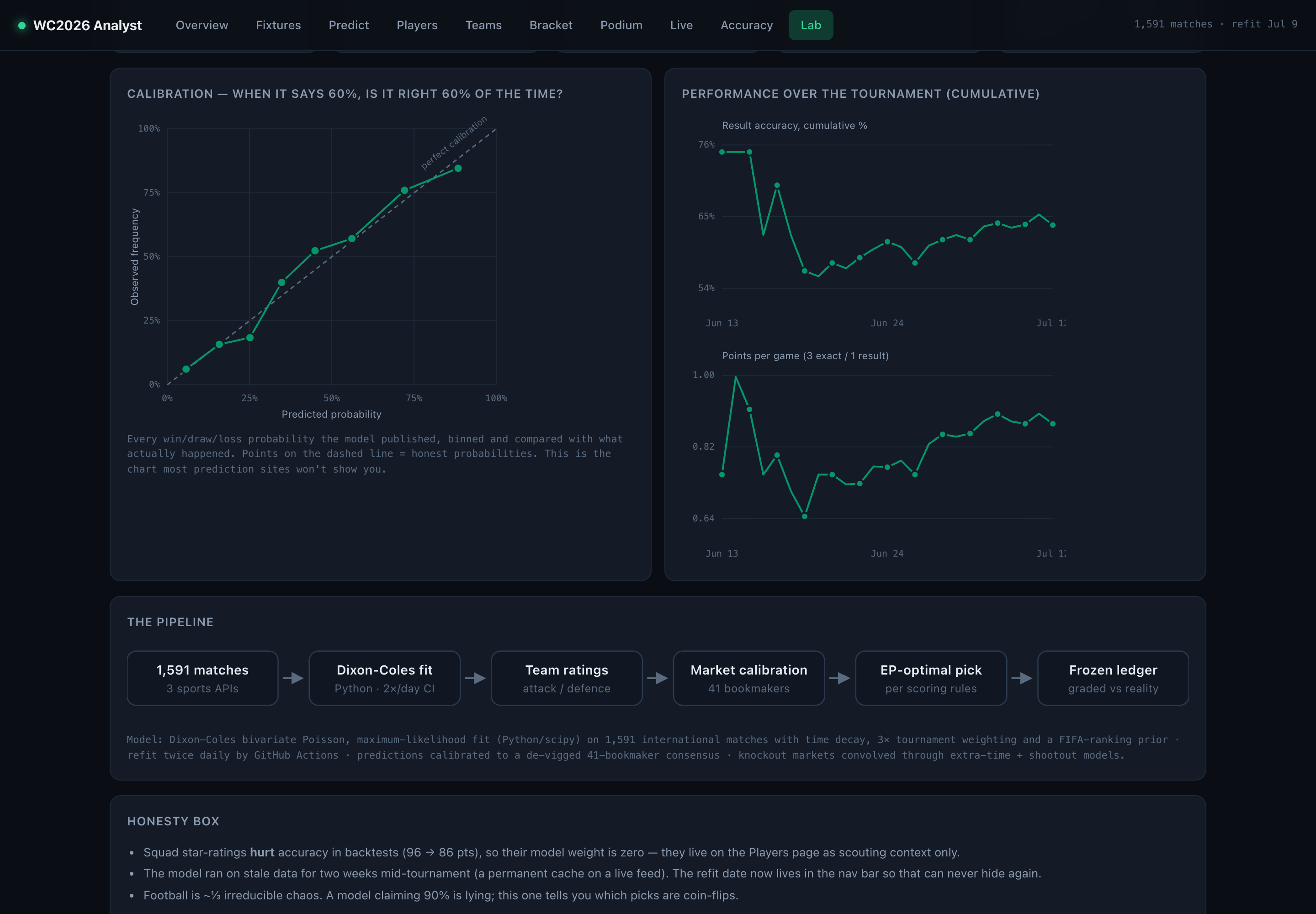Image resolution: width=1316 pixels, height=914 pixels.
Task: Click the 'HONESTY BOX' section heading
Action: click(173, 821)
